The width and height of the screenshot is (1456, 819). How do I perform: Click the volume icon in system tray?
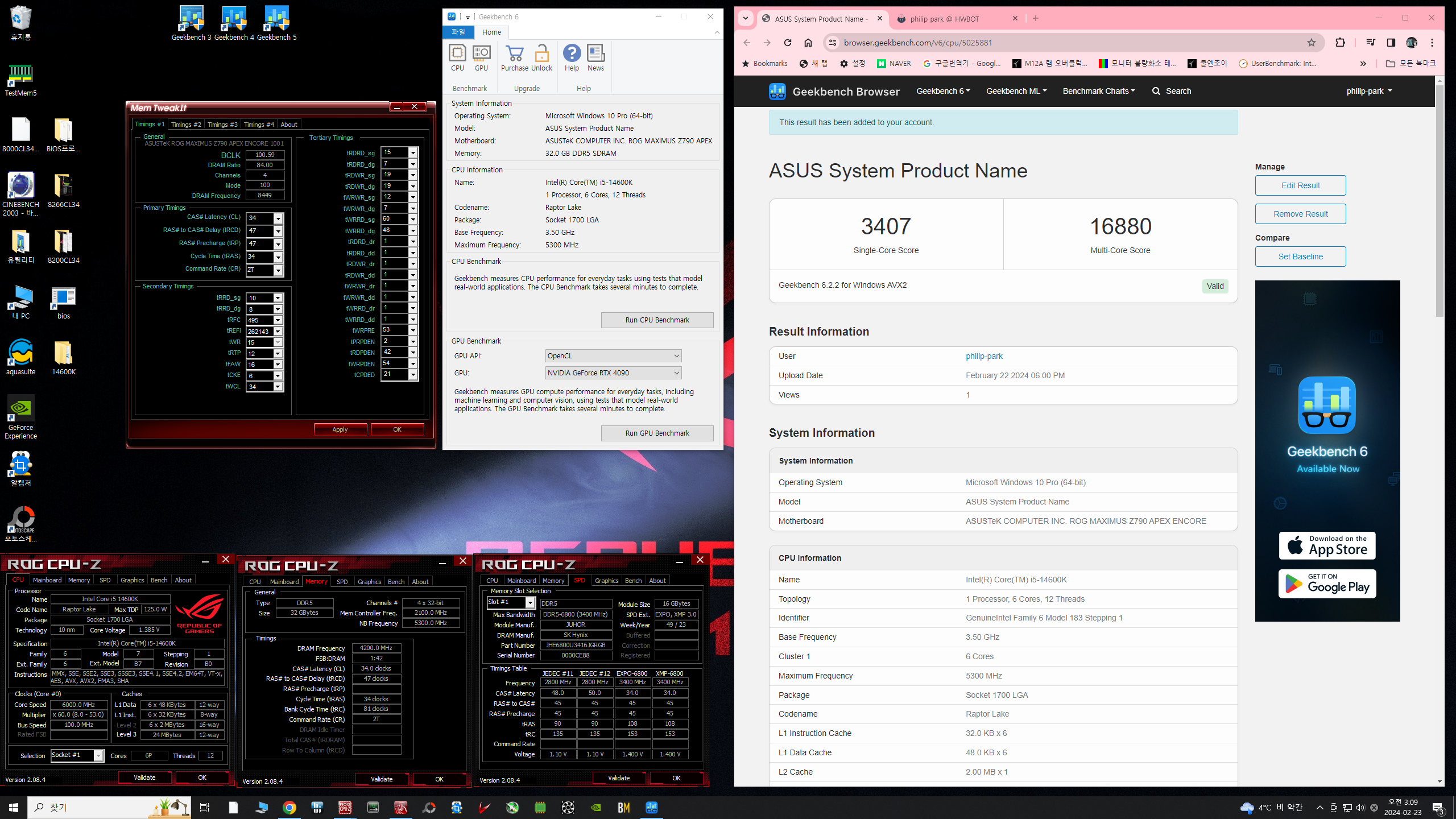tap(1360, 808)
